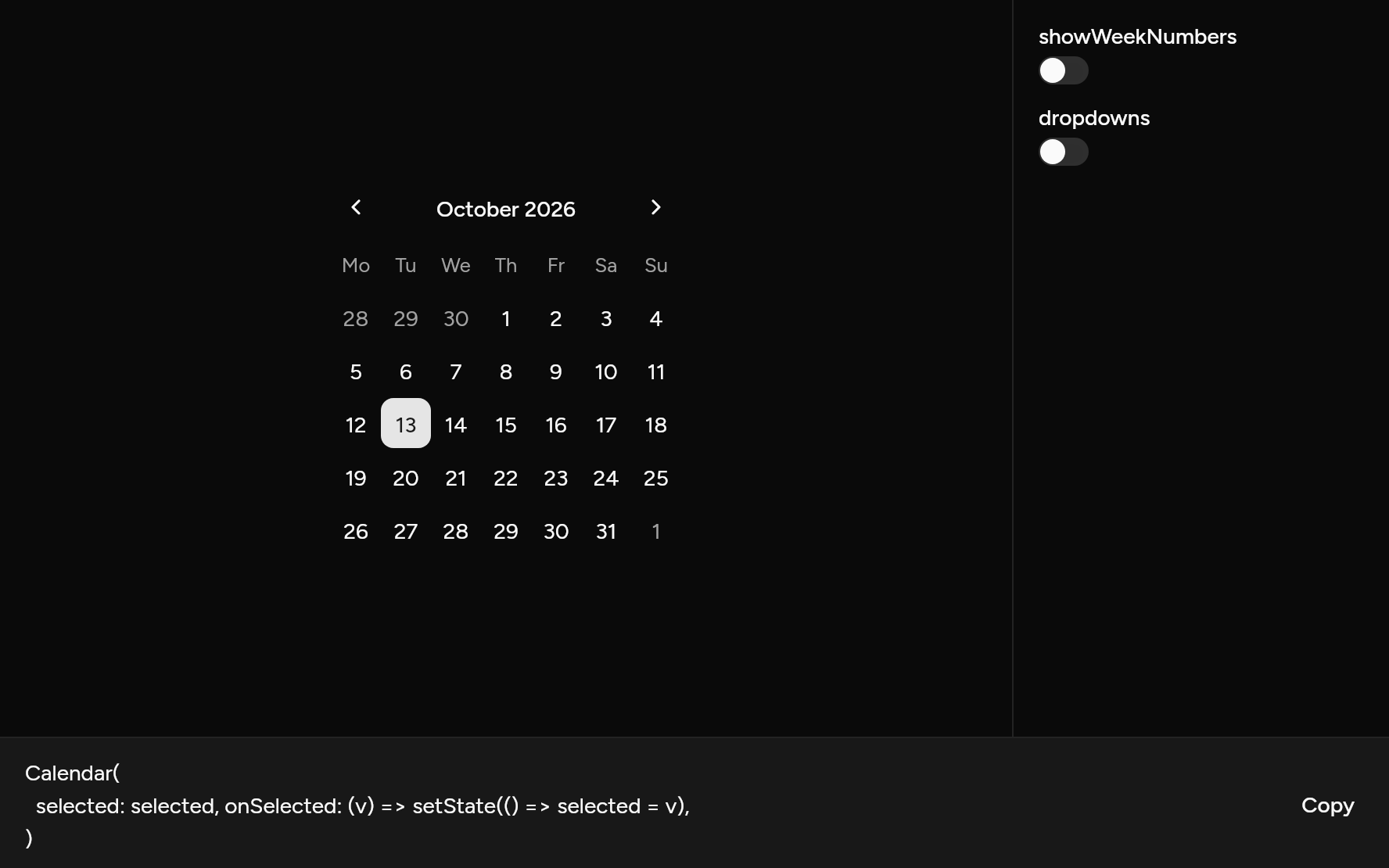The image size is (1389, 868).
Task: Click the showWeekNumbers label
Action: pos(1137,37)
